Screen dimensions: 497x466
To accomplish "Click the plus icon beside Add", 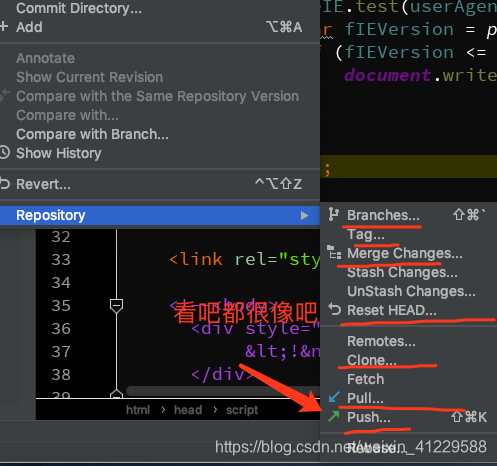I will pyautogui.click(x=4, y=26).
